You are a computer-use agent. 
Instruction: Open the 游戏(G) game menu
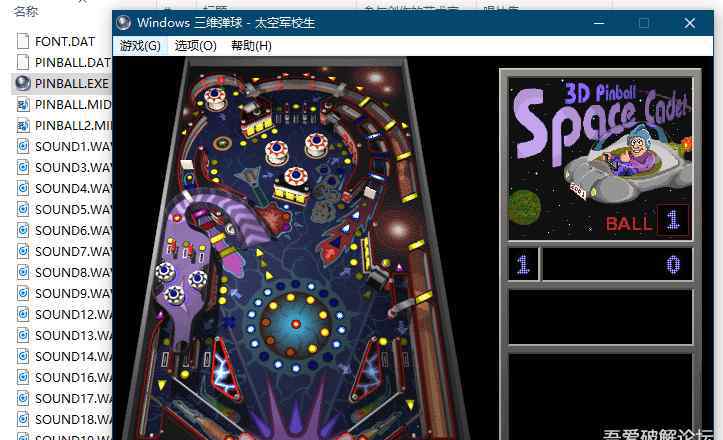140,46
